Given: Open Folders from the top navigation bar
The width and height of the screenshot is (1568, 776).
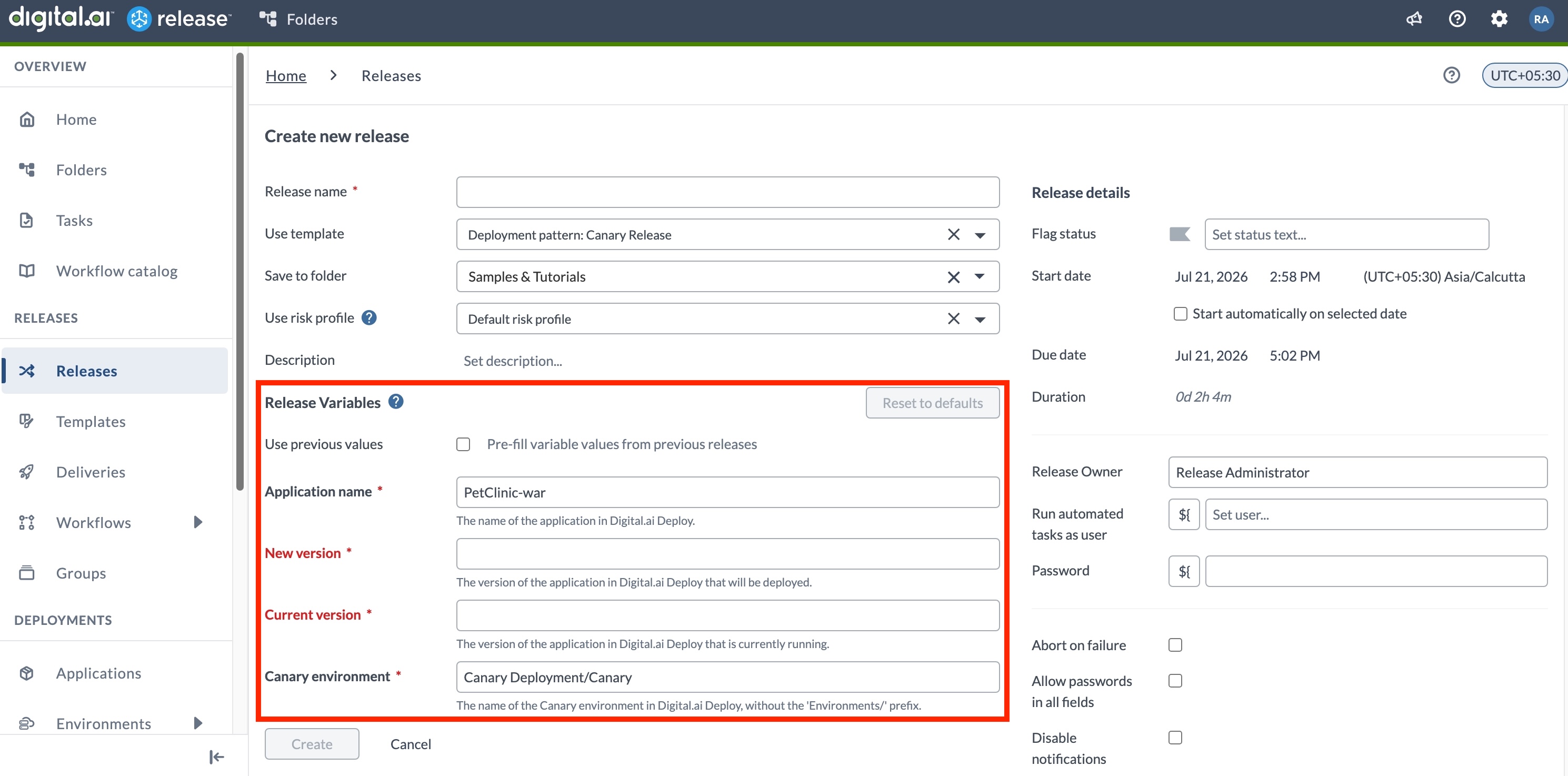Looking at the screenshot, I should click(298, 19).
